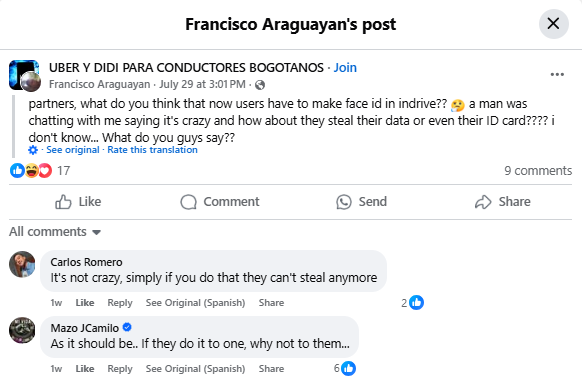
Task: Click Mazo JCamilo's verified badge
Action: coord(127,327)
